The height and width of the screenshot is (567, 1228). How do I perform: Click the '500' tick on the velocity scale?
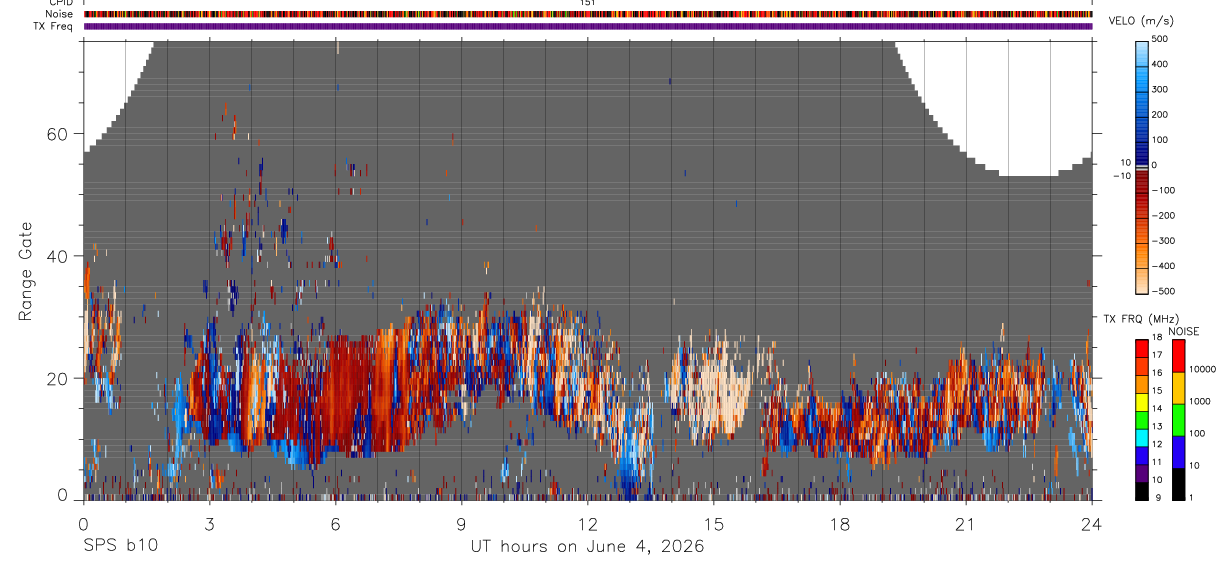pyautogui.click(x=1160, y=39)
